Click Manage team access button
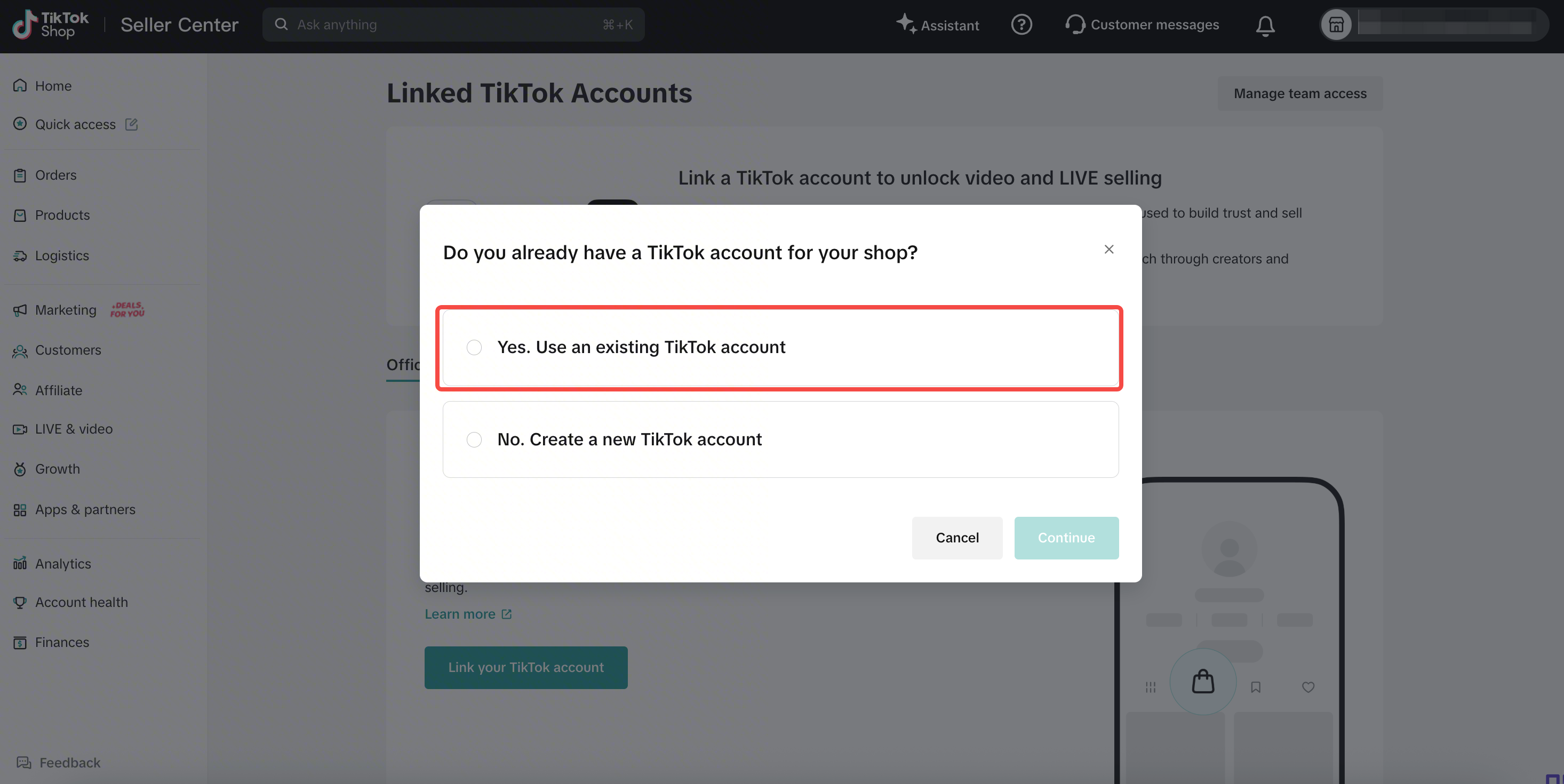Viewport: 1564px width, 784px height. [1300, 93]
